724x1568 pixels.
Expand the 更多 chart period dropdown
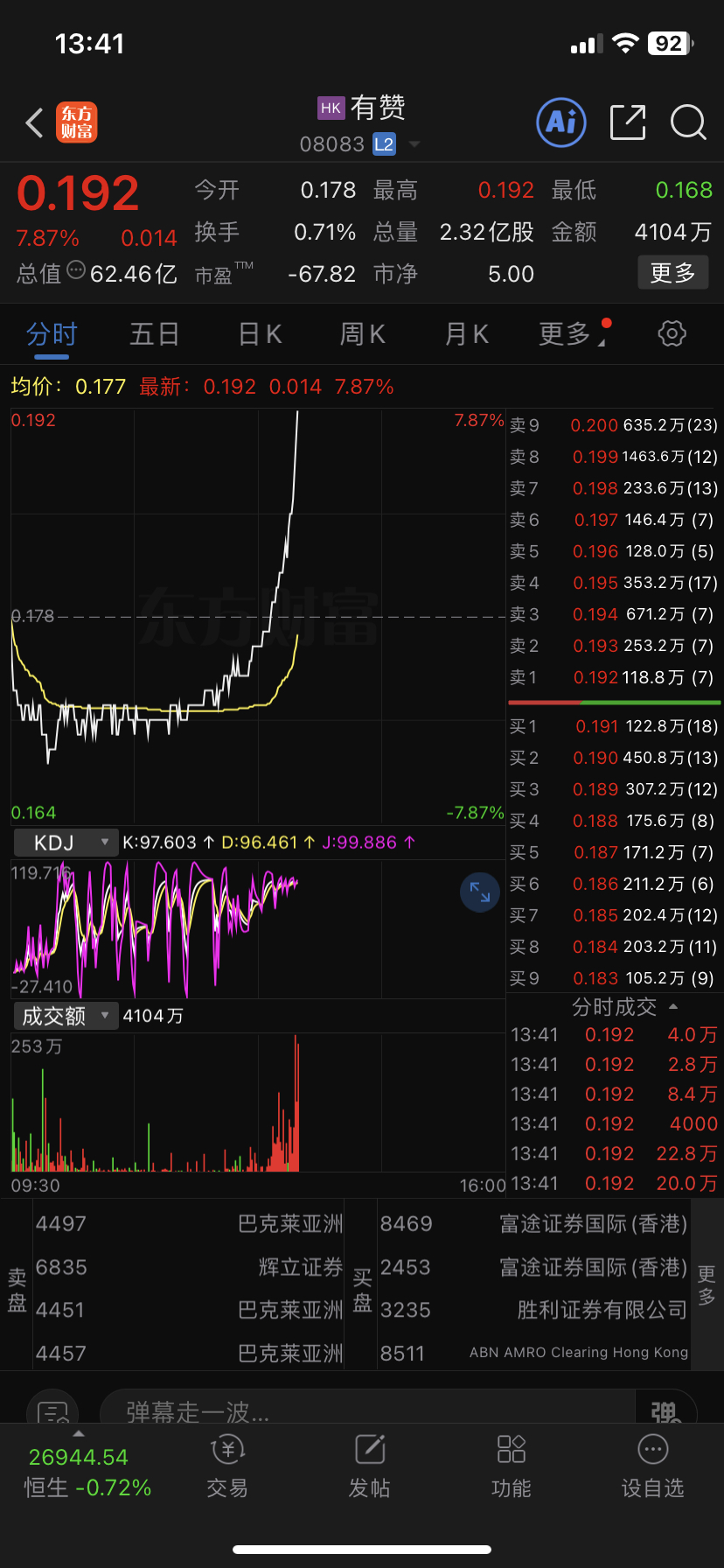574,333
